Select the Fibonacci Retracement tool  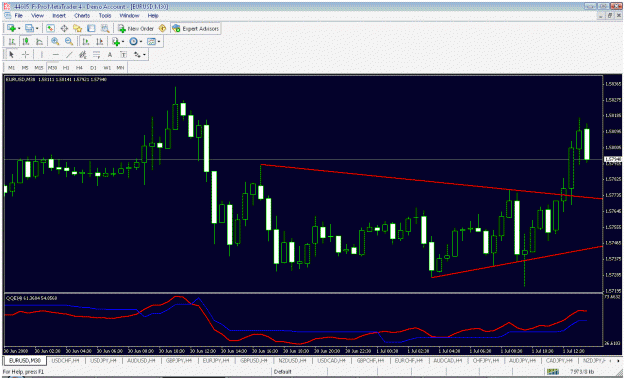[x=96, y=54]
